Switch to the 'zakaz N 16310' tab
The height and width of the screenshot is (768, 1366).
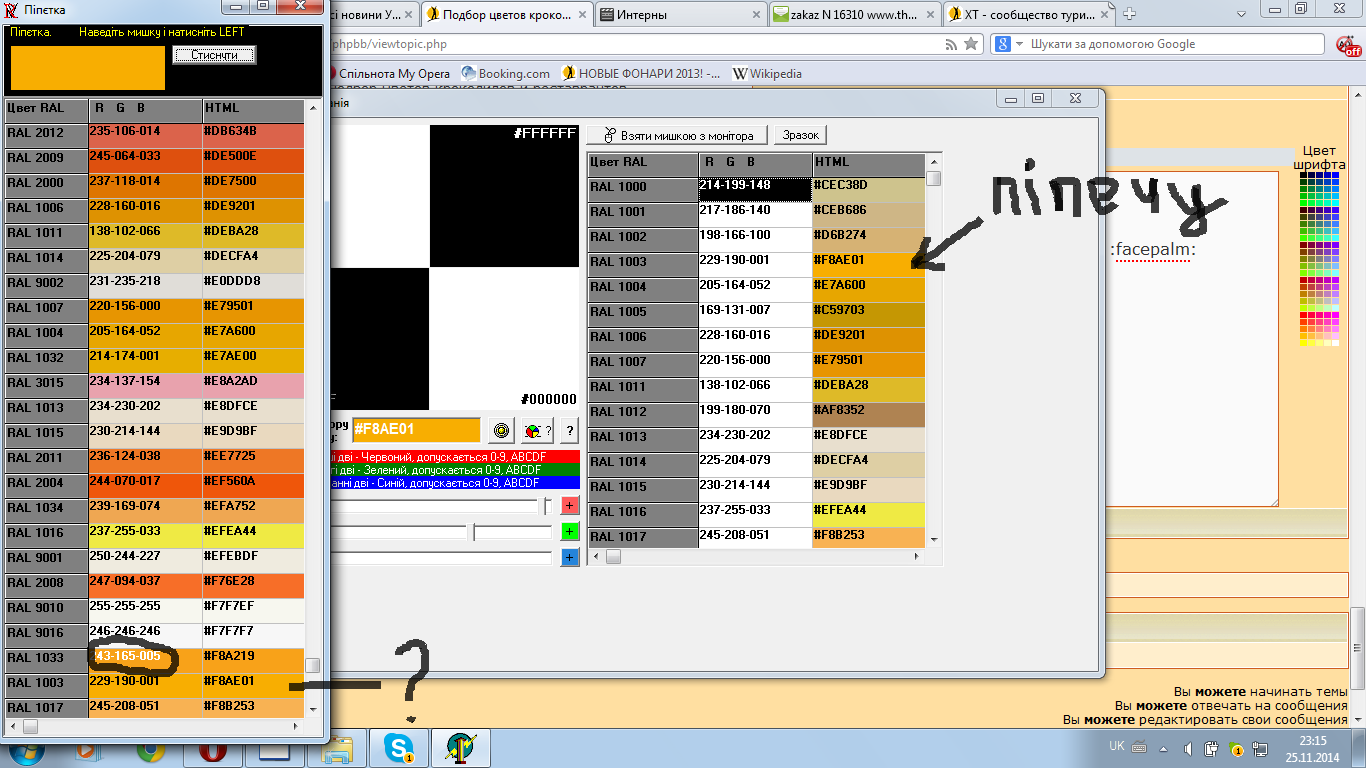click(x=853, y=15)
